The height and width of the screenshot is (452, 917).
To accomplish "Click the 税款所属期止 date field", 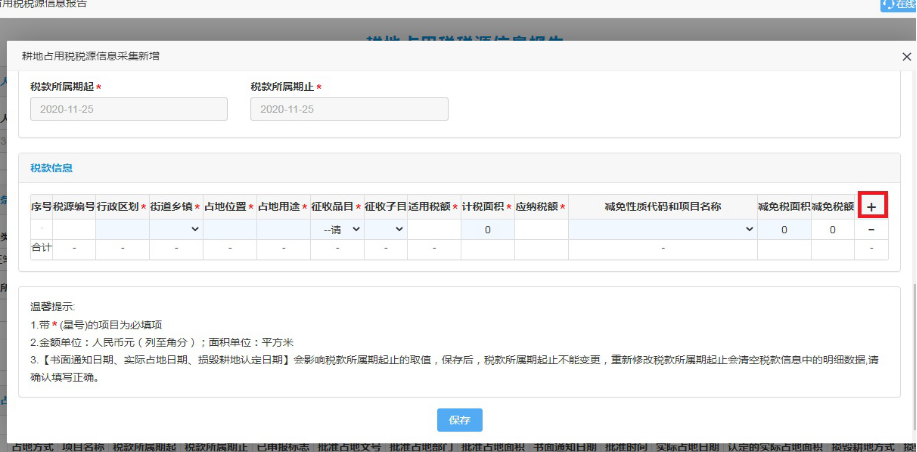I will point(348,109).
